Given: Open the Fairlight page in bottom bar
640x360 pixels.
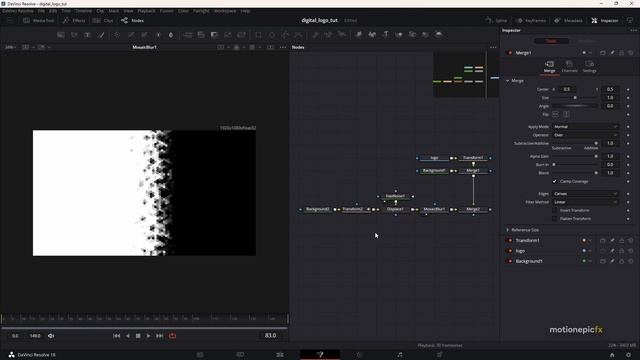Looking at the screenshot, I should (x=400, y=354).
